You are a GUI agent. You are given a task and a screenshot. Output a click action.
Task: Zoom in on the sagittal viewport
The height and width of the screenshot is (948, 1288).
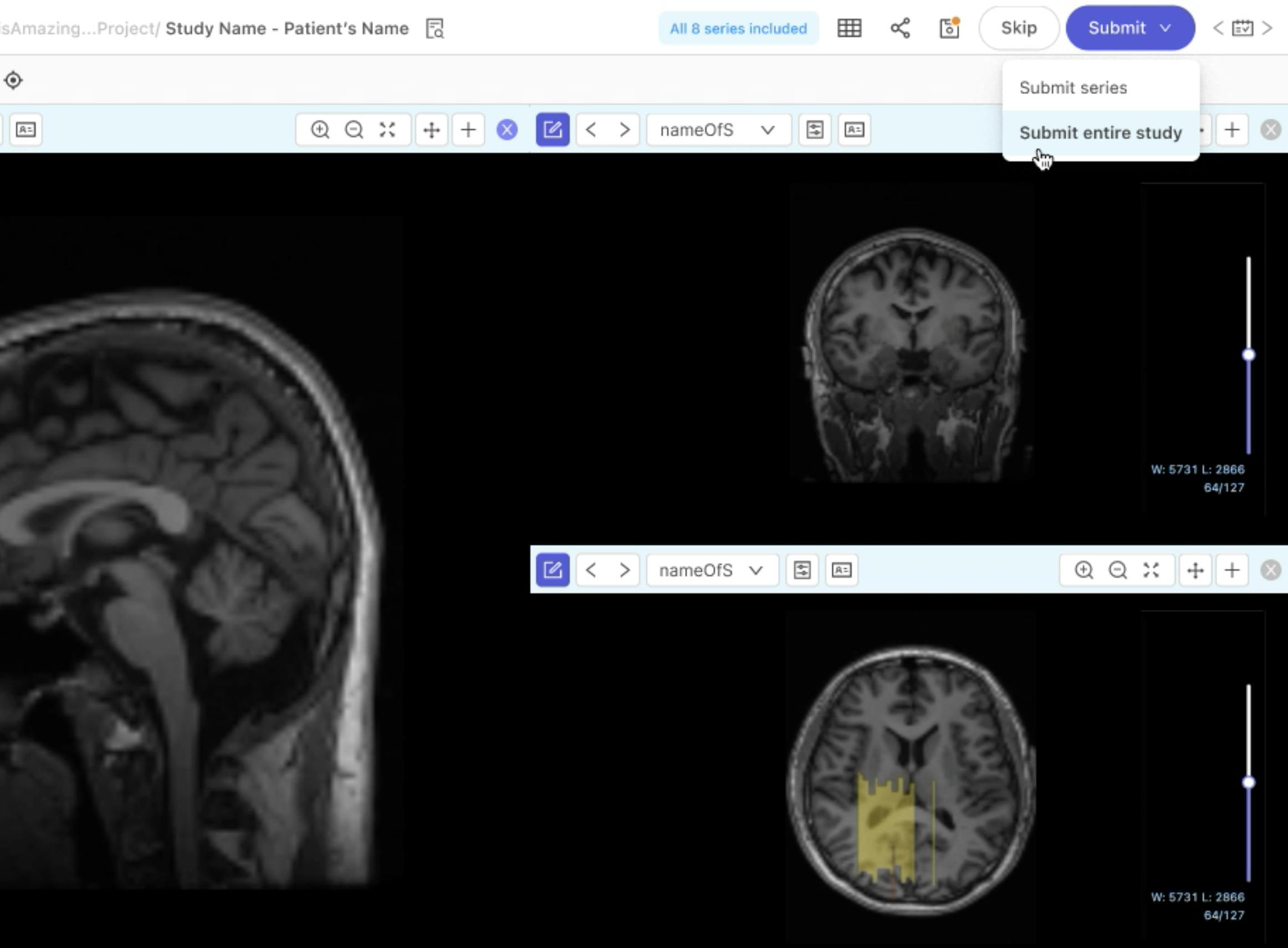click(320, 130)
